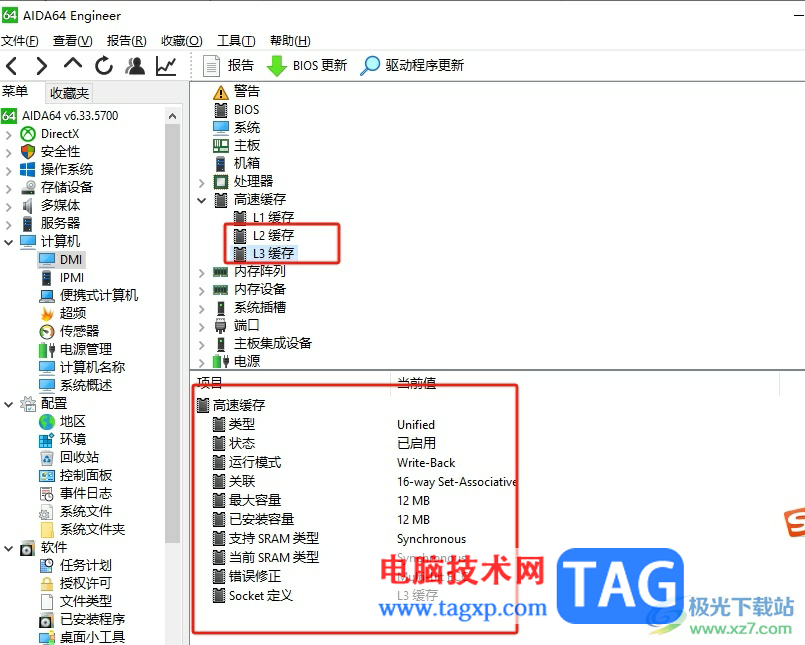Image resolution: width=805 pixels, height=645 pixels.
Task: Select the 运行模式 Write-Back row
Action: pyautogui.click(x=354, y=463)
